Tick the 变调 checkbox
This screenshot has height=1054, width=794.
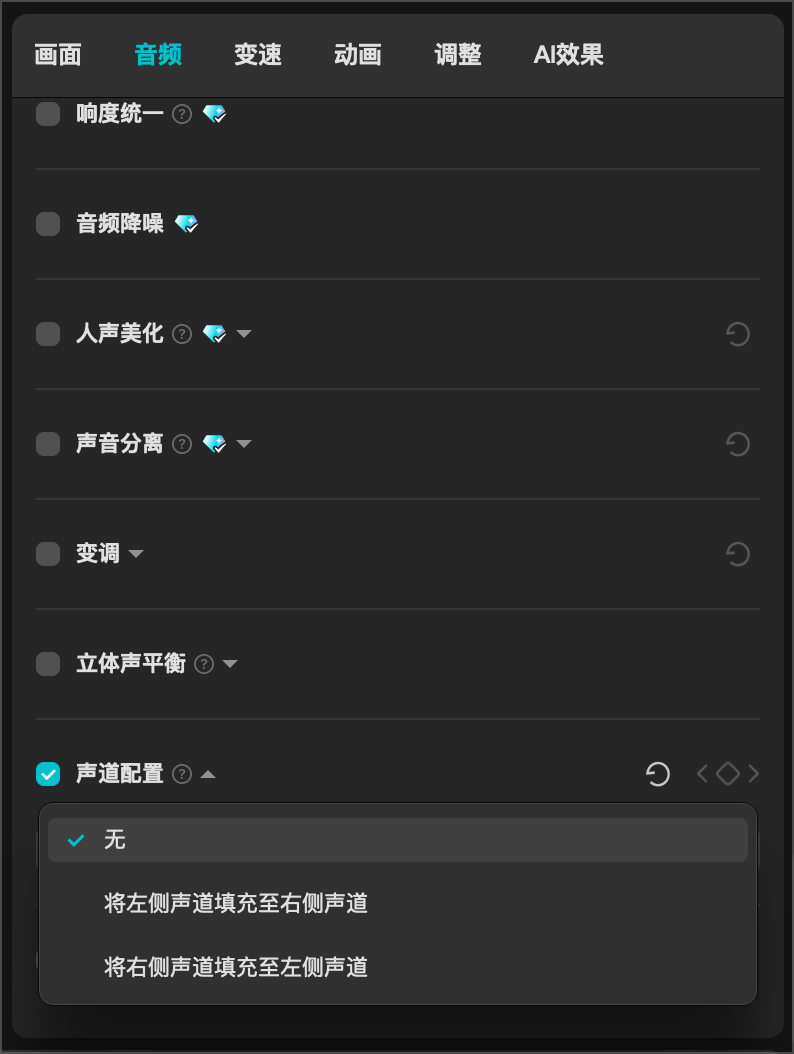(x=48, y=555)
